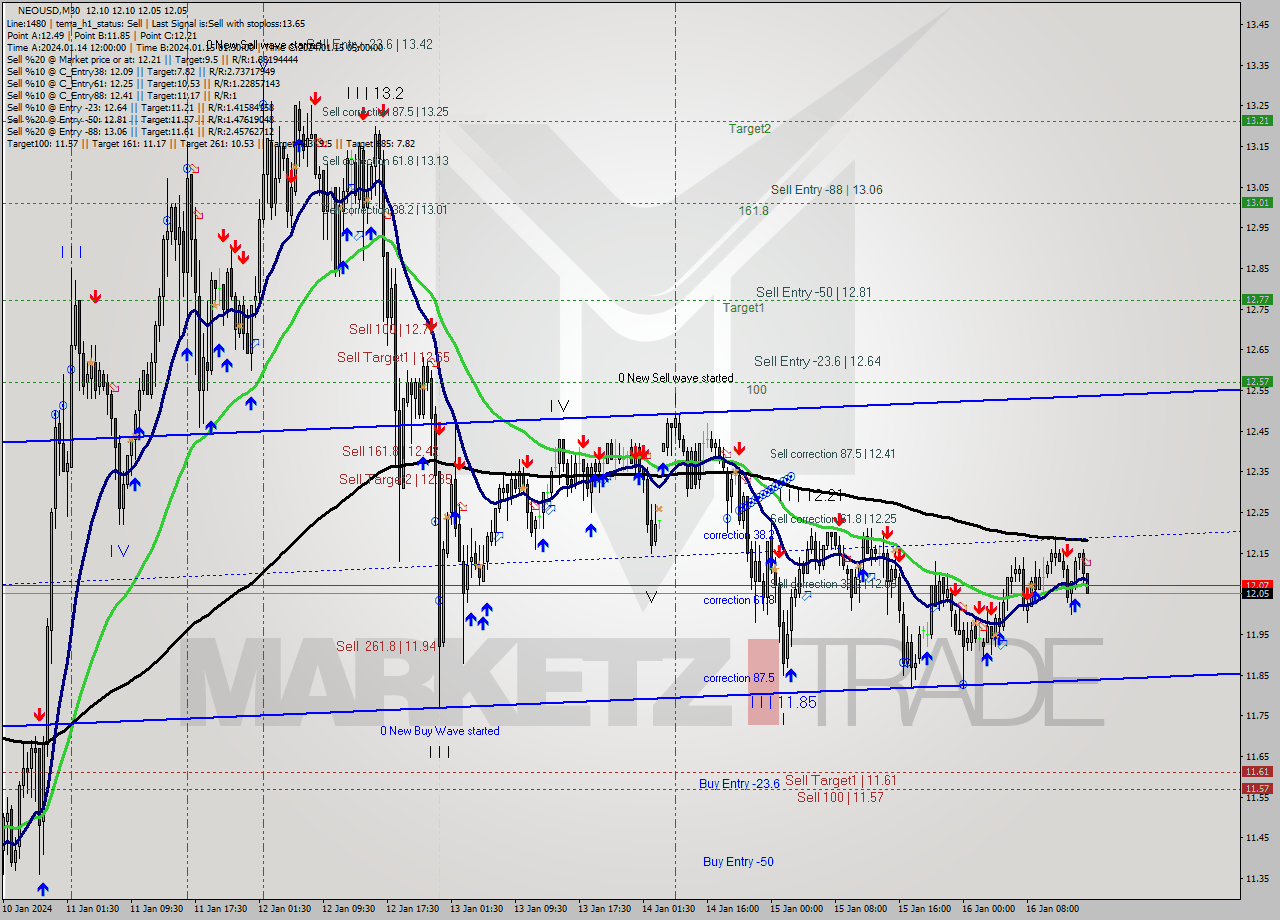Viewport: 1280px width, 920px height.
Task: Click the red 12.07 price tag on axis
Action: coord(1256,584)
